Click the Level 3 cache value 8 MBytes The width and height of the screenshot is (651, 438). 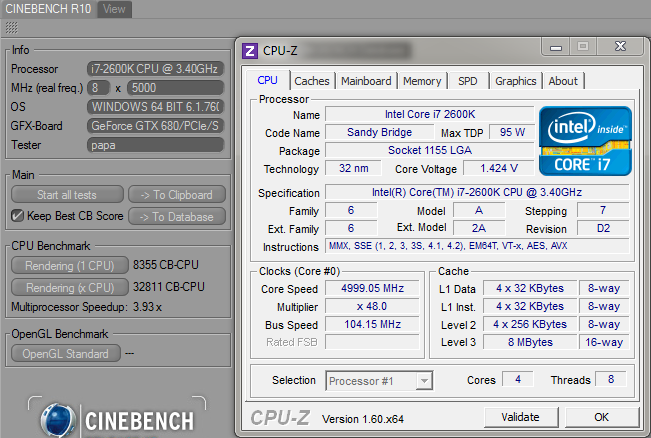[x=530, y=343]
